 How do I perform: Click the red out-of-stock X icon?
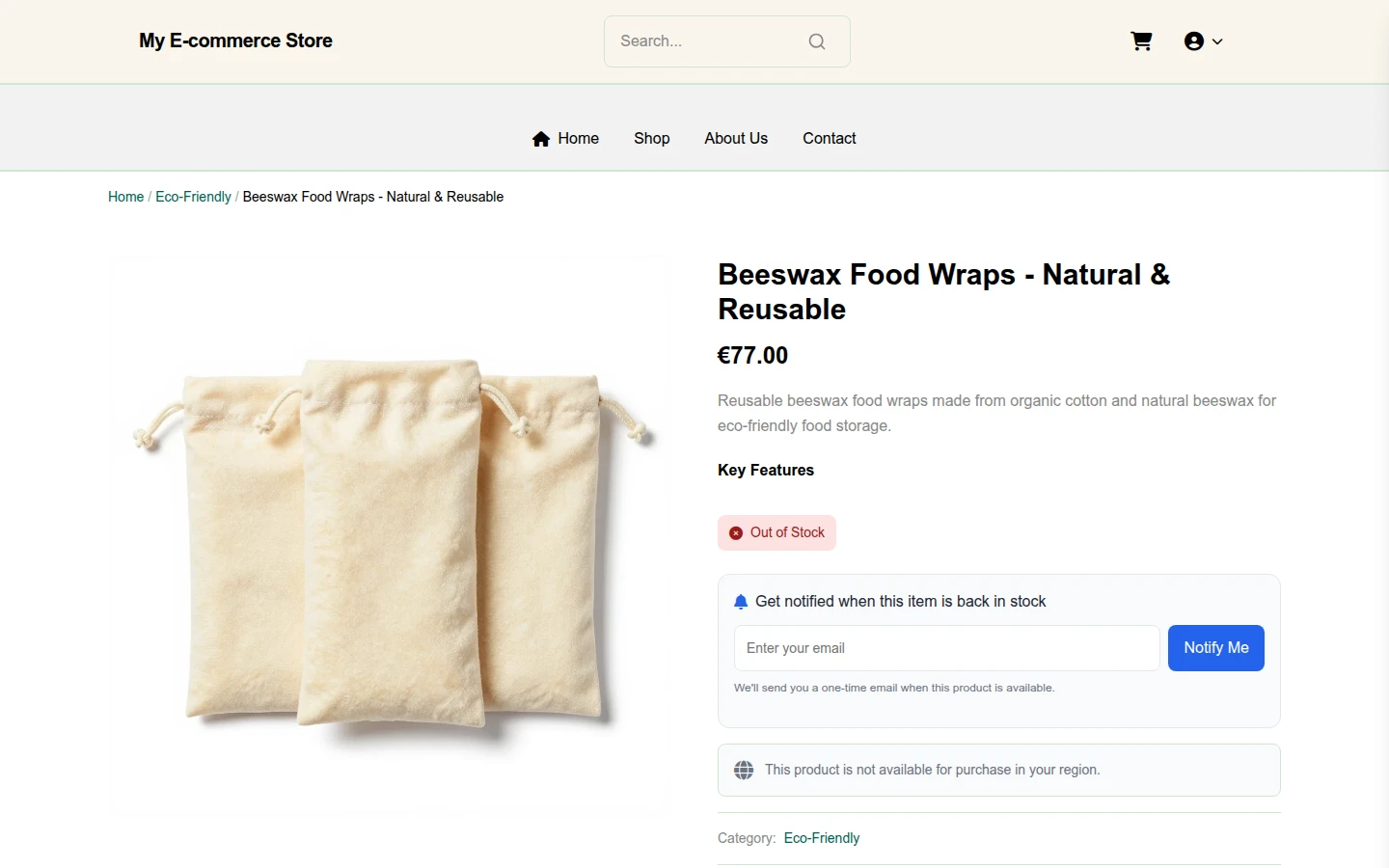(x=736, y=533)
